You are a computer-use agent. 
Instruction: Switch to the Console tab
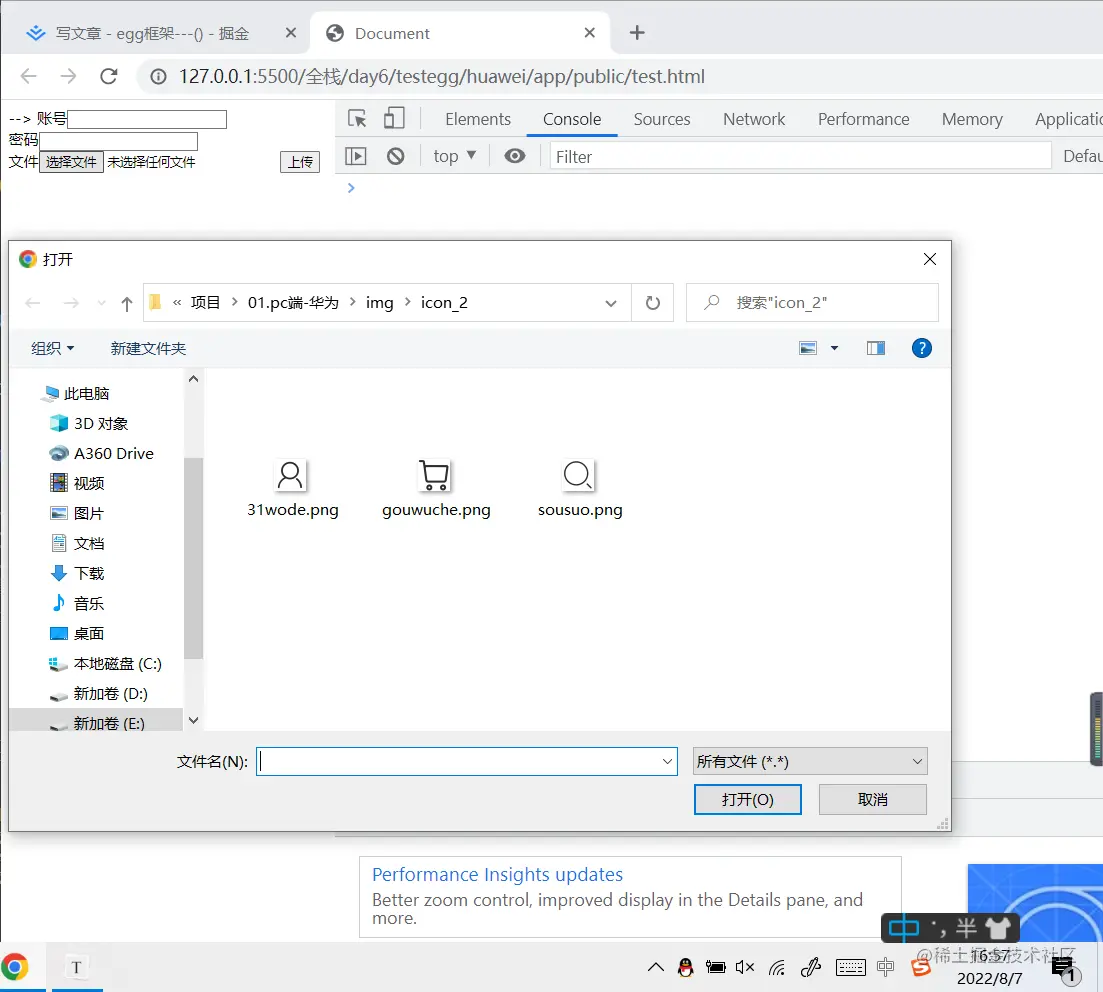[572, 119]
